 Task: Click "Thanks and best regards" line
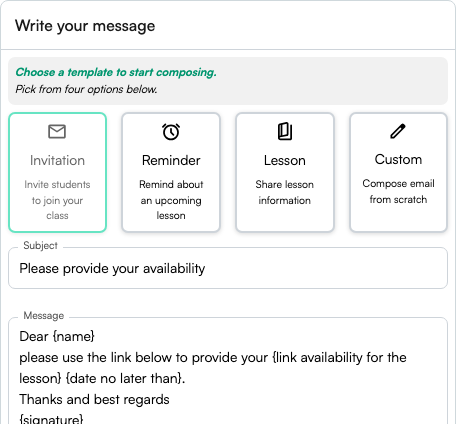click(x=94, y=399)
